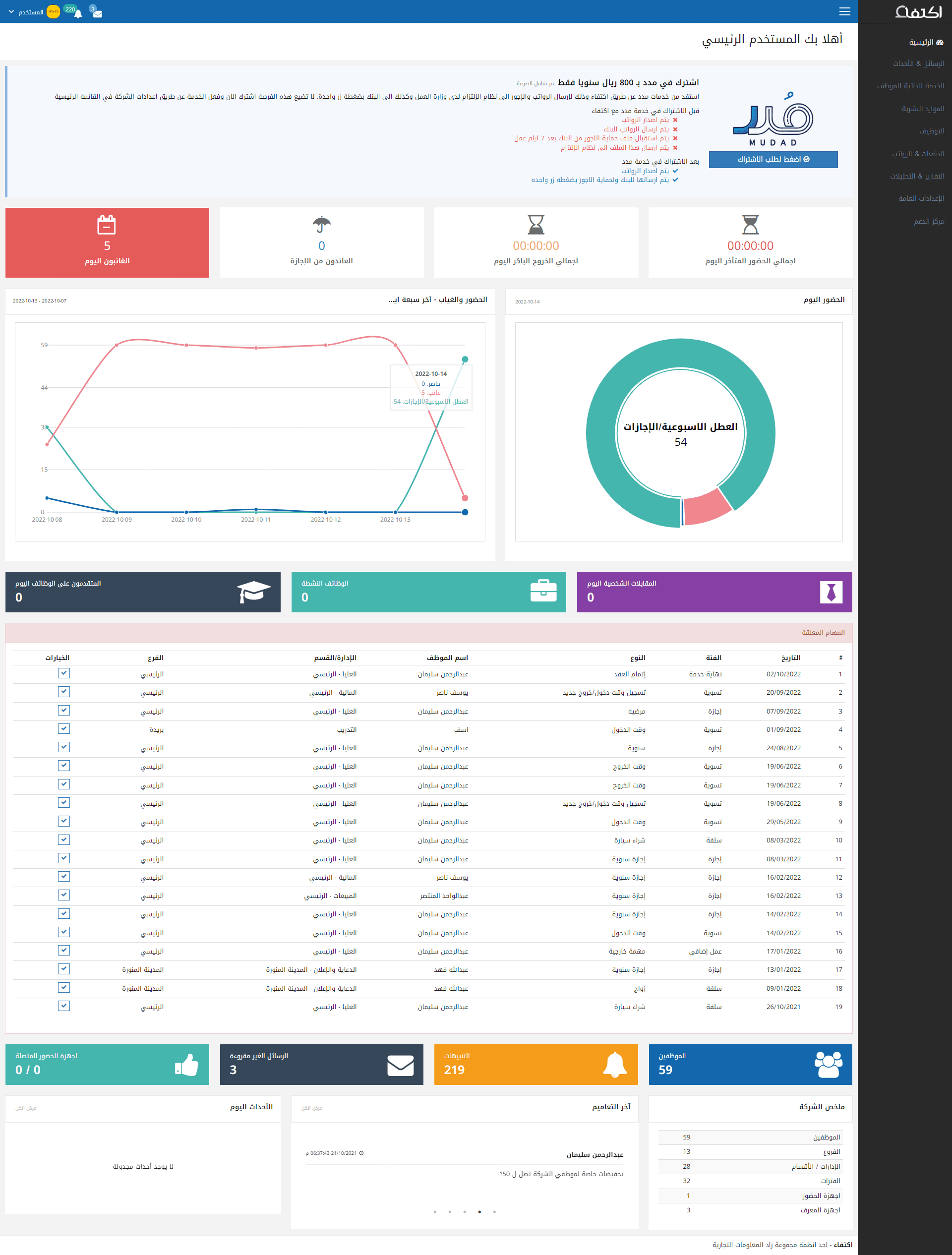Check the options box for pending task 1
This screenshot has height=1255, width=952.
pyautogui.click(x=63, y=673)
